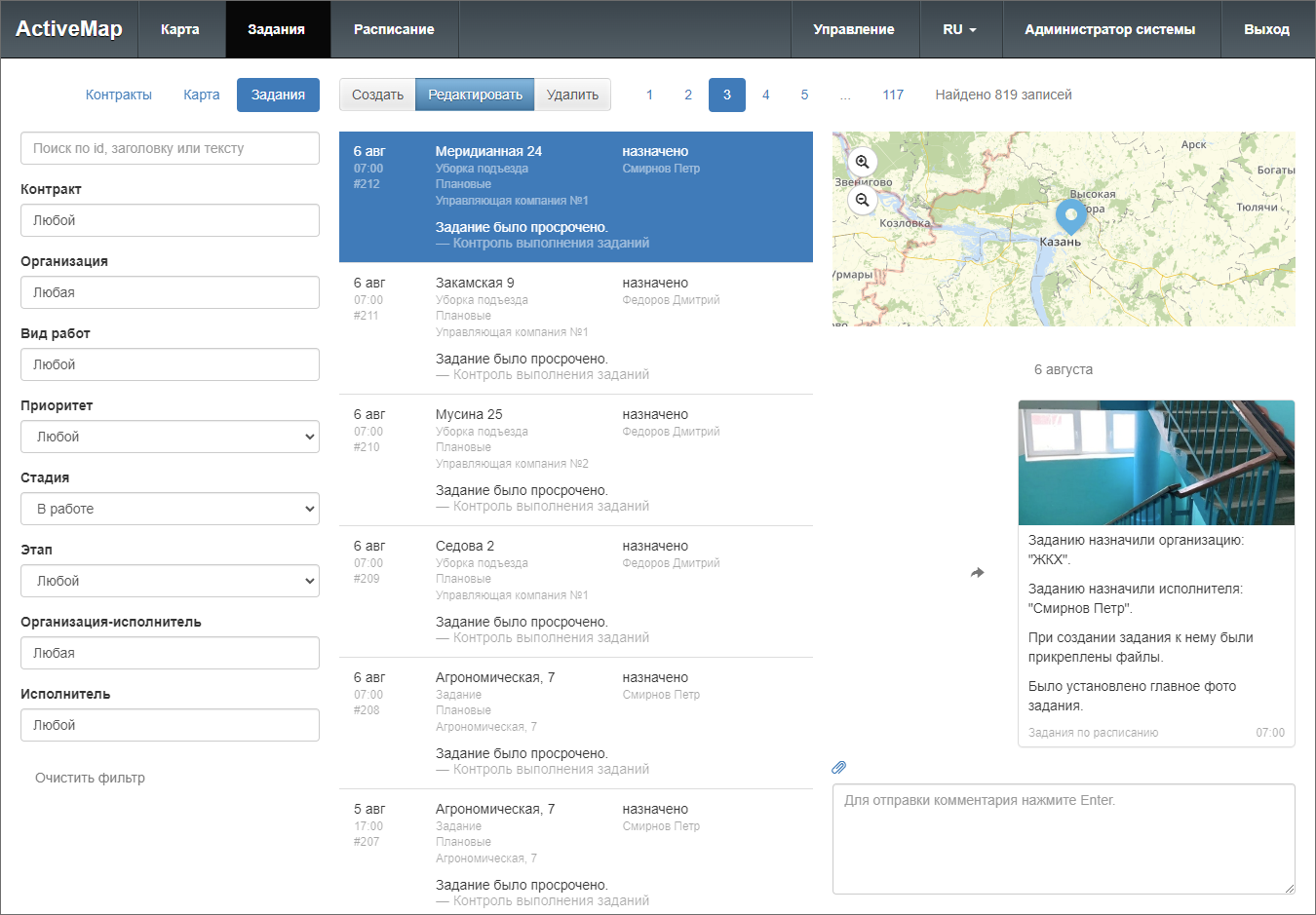The height and width of the screenshot is (915, 1316).
Task: Open the stairwell photo thumbnail
Action: (1156, 463)
